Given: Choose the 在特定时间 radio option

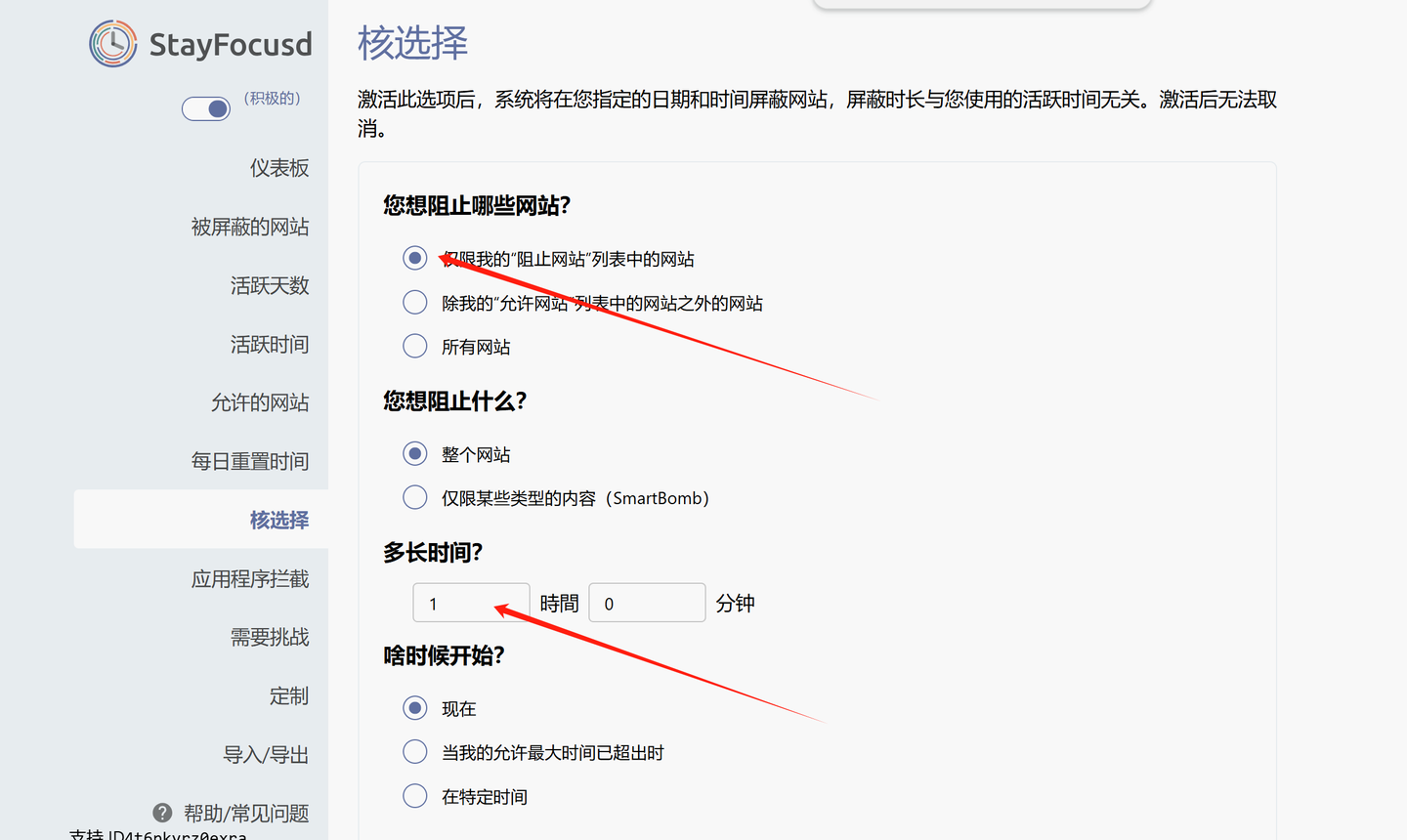Looking at the screenshot, I should coord(415,796).
